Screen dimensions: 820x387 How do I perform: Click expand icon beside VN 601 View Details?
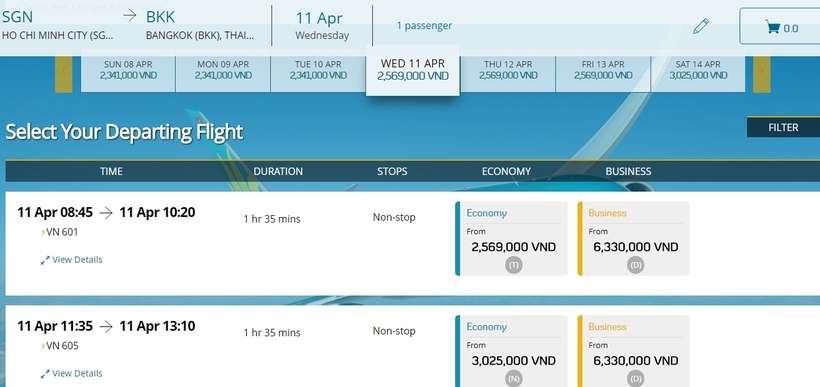click(x=45, y=260)
